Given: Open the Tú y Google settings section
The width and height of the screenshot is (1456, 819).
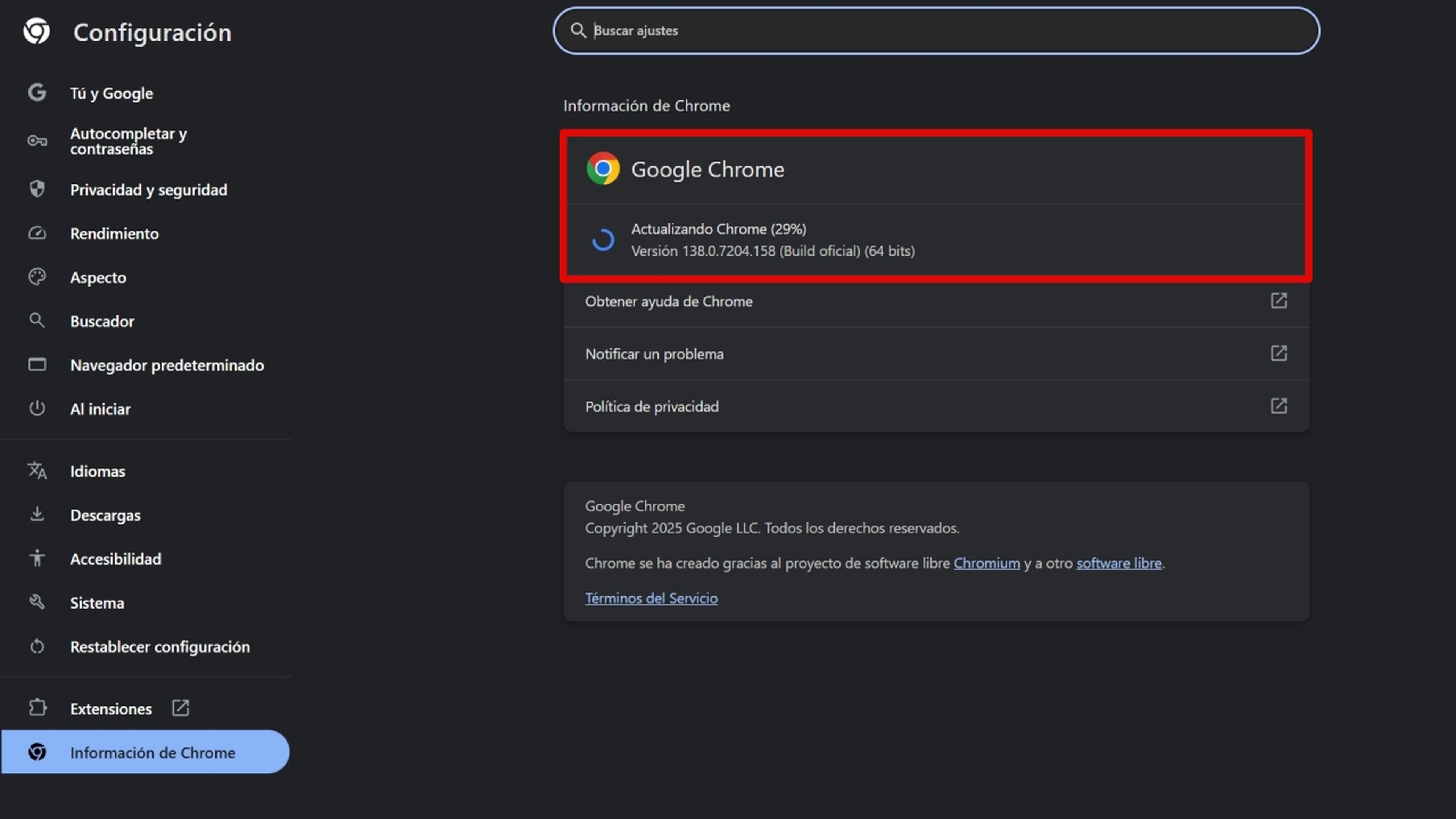Looking at the screenshot, I should pos(145,93).
